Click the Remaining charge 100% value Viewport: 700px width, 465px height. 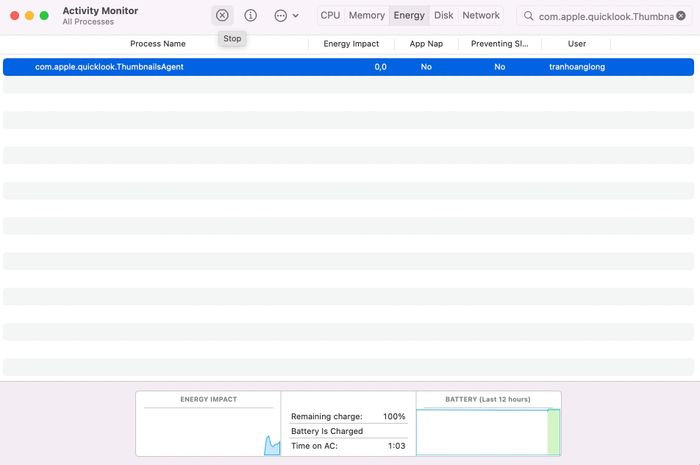click(x=394, y=416)
